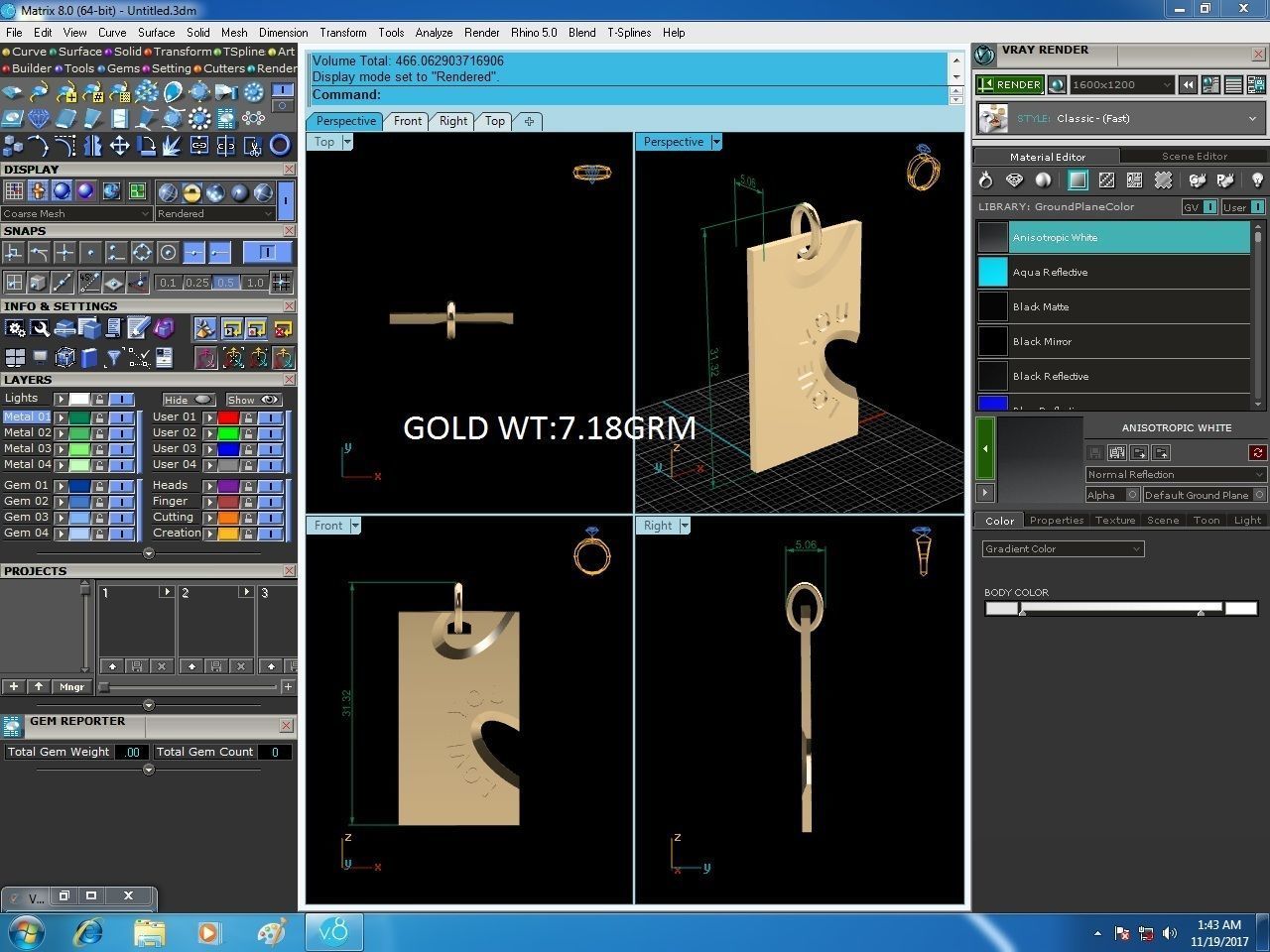Click the red refresh material icon
This screenshot has width=1270, height=952.
tap(1258, 452)
